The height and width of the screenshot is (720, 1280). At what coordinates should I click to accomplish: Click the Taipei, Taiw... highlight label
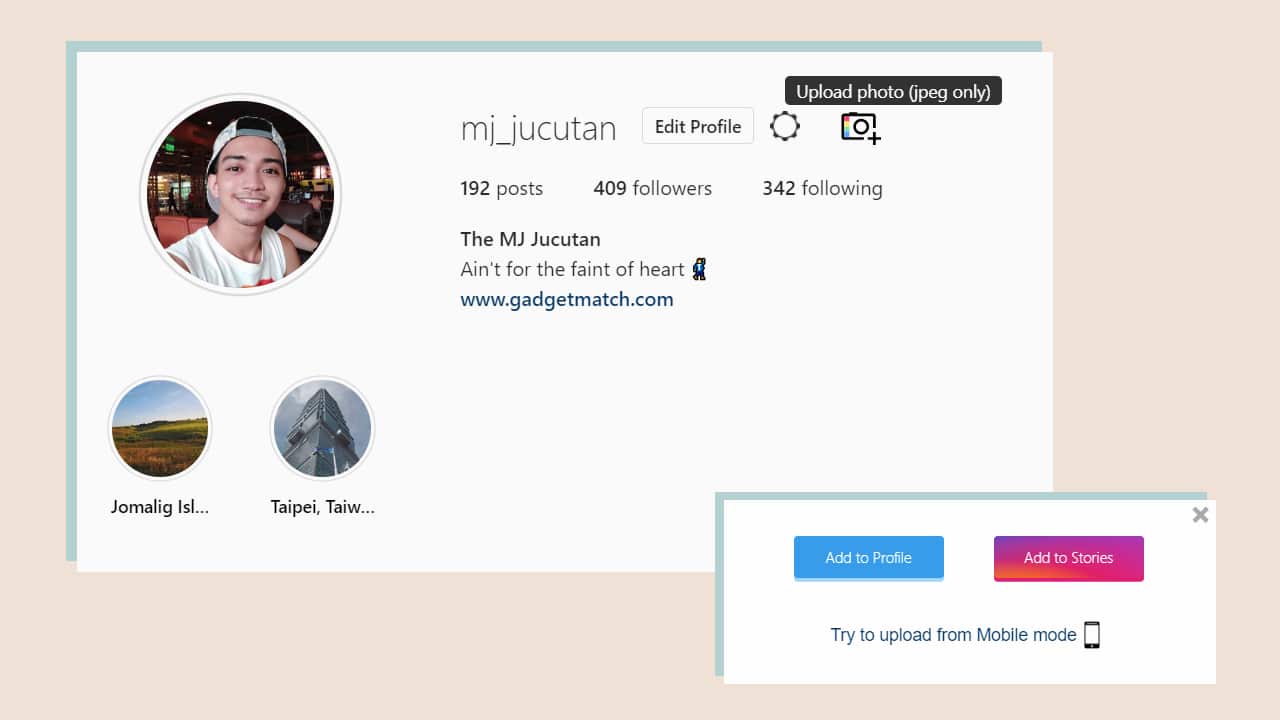[322, 507]
